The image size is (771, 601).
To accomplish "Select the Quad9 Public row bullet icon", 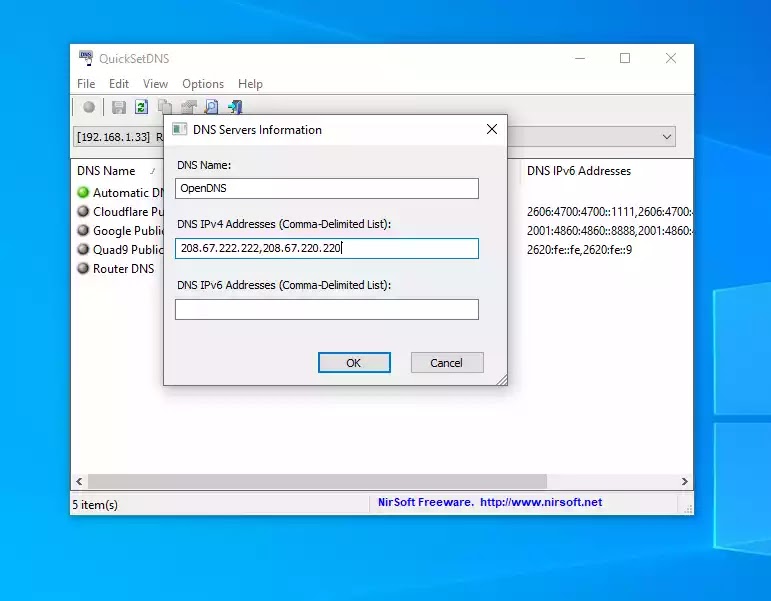I will point(83,249).
